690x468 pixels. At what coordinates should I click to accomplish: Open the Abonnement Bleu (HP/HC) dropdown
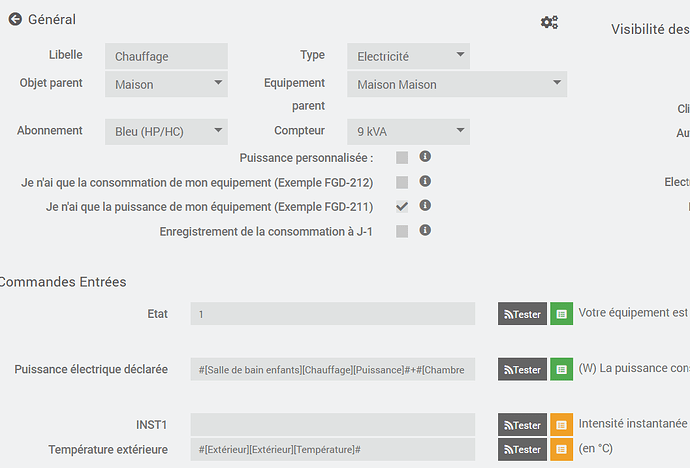166,131
